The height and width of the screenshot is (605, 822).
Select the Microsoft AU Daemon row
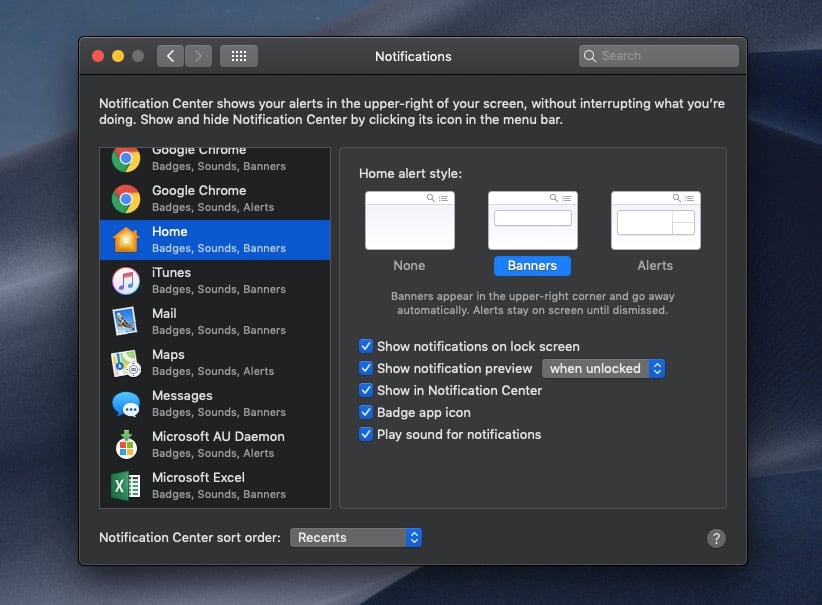(215, 445)
